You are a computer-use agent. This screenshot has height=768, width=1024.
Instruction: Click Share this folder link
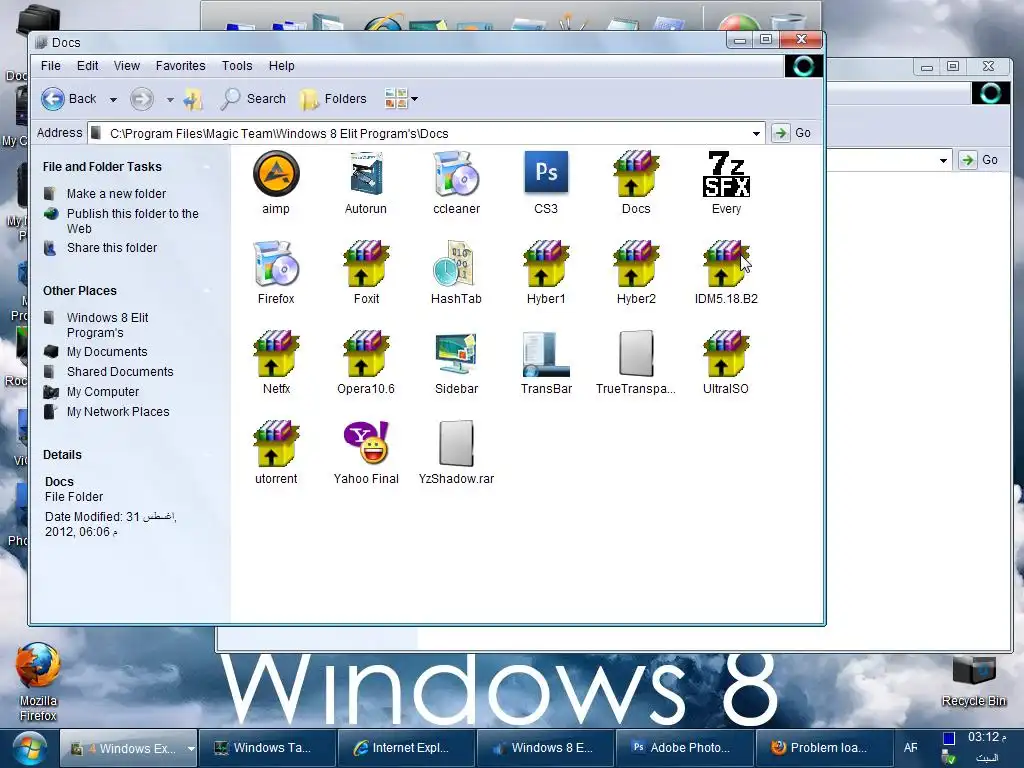click(x=112, y=248)
